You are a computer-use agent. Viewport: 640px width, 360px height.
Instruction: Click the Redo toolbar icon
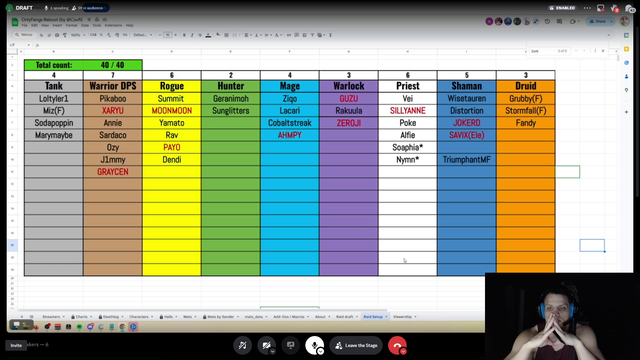(49, 35)
